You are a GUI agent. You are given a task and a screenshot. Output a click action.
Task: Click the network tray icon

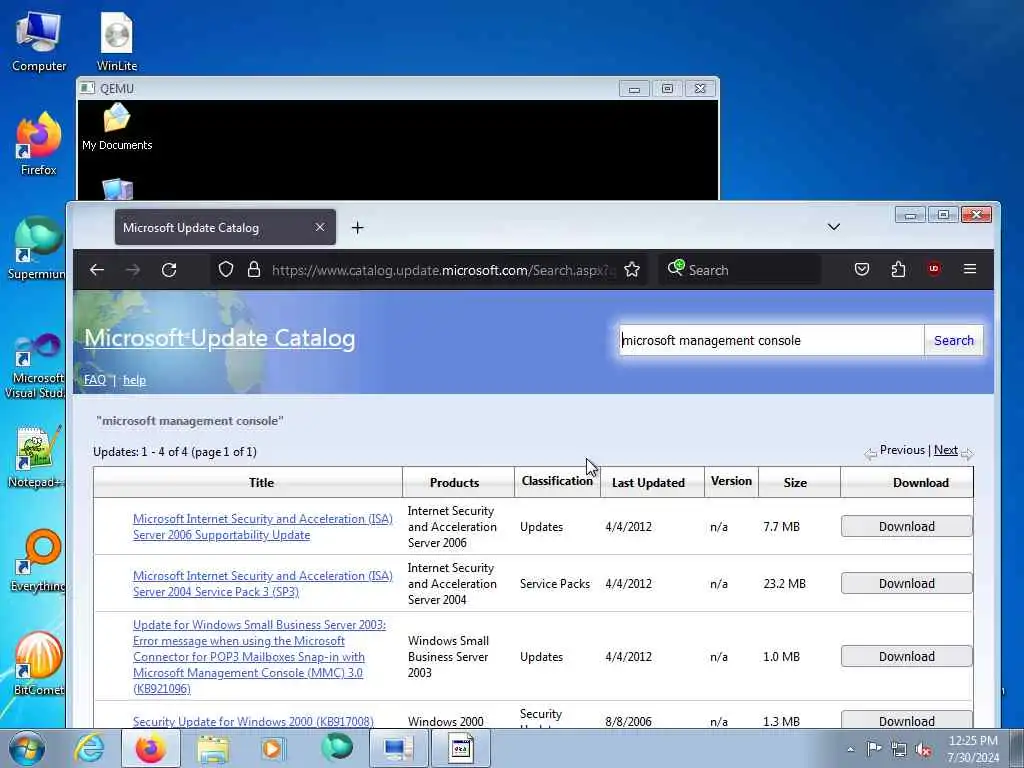click(899, 750)
